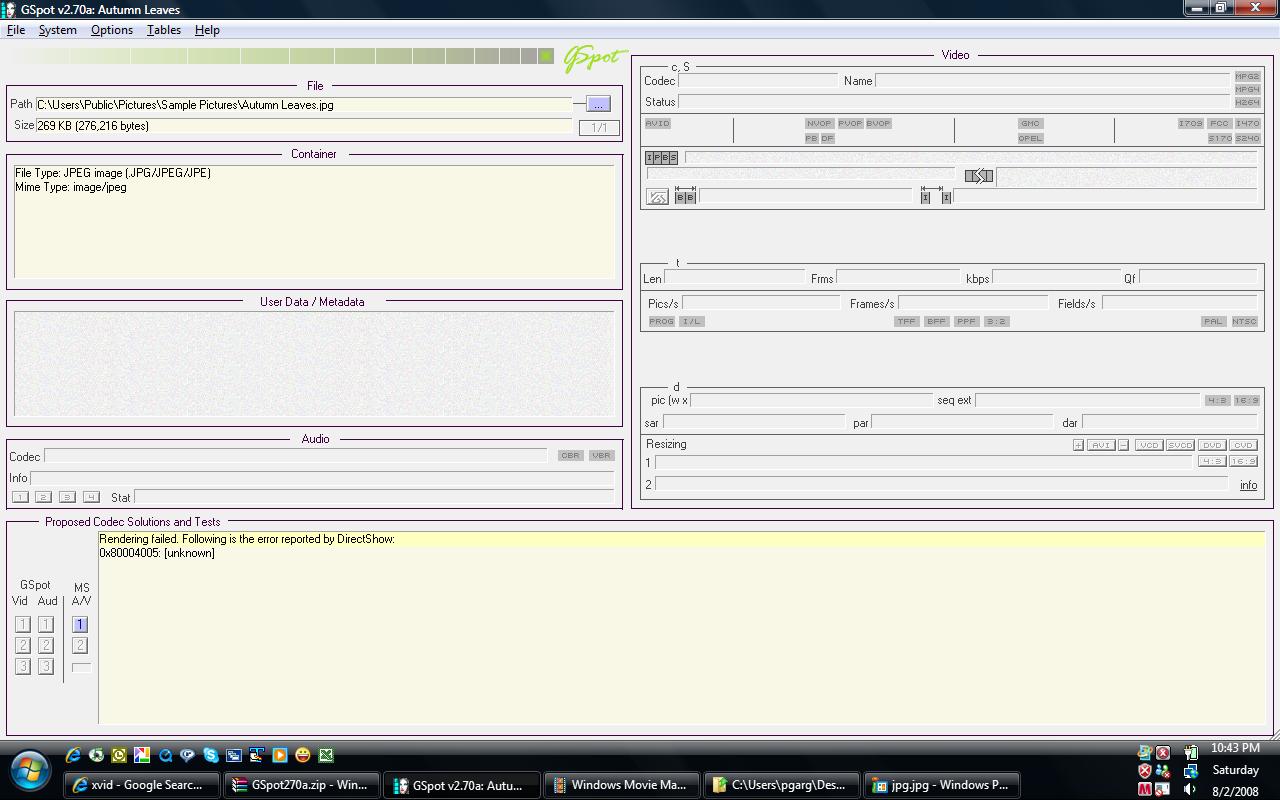Switch to xvid Google Search in taskbar
Image resolution: width=1280 pixels, height=800 pixels.
[142, 785]
